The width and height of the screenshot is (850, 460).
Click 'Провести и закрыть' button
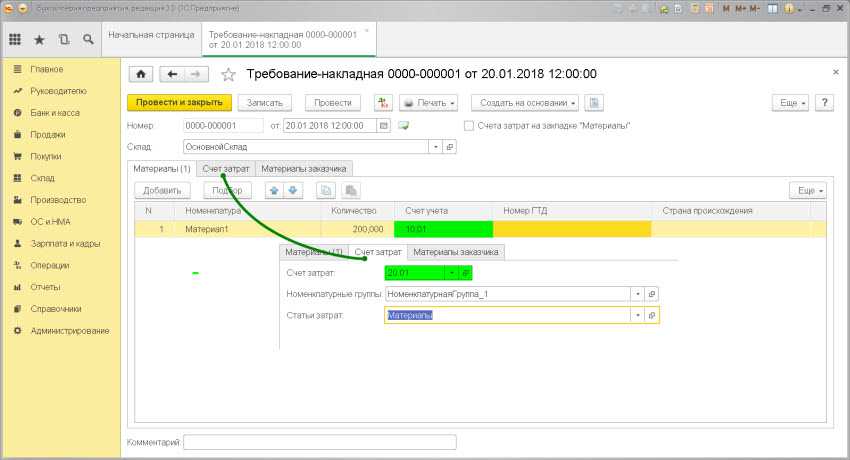180,103
